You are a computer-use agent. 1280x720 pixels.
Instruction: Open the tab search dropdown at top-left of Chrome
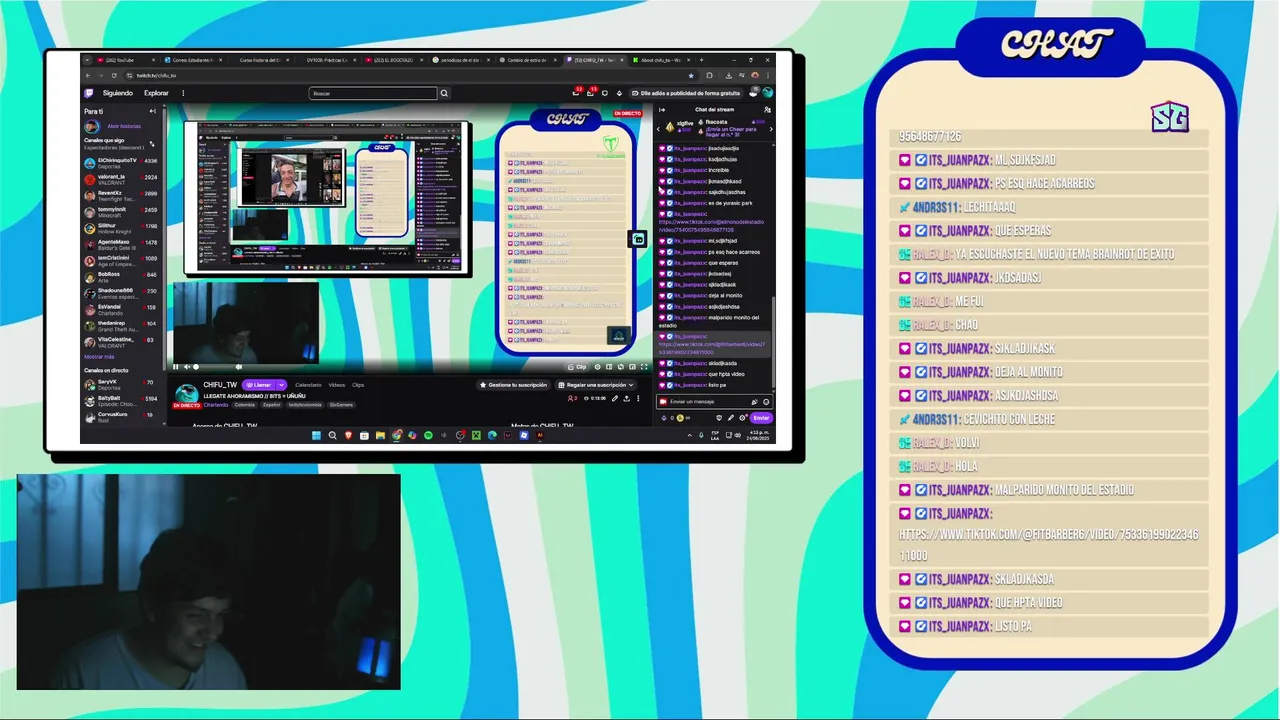87,60
